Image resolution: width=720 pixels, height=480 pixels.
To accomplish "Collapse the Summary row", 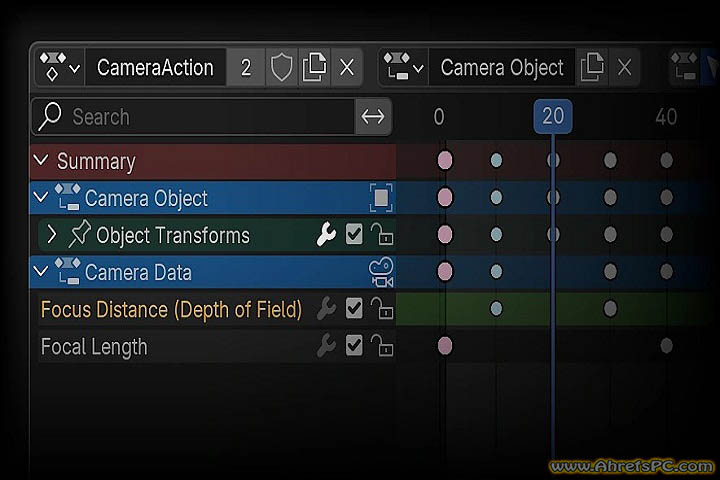I will (x=41, y=160).
